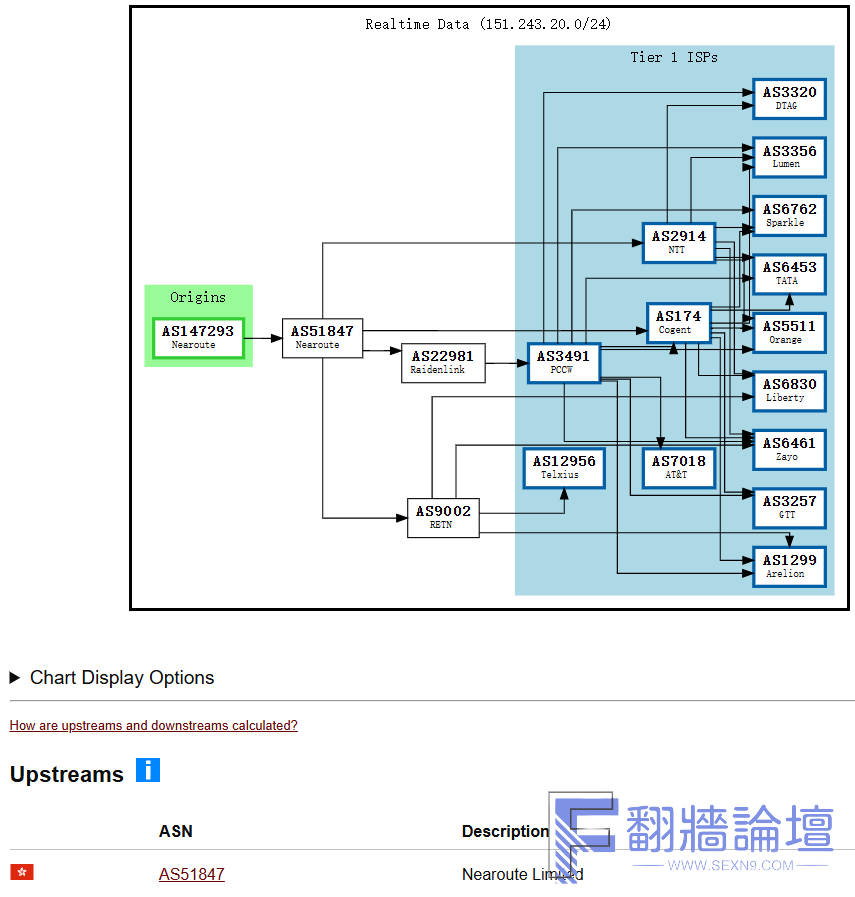Open the AS51847 link in Upstreams table
The image size is (855, 897).
tap(191, 874)
